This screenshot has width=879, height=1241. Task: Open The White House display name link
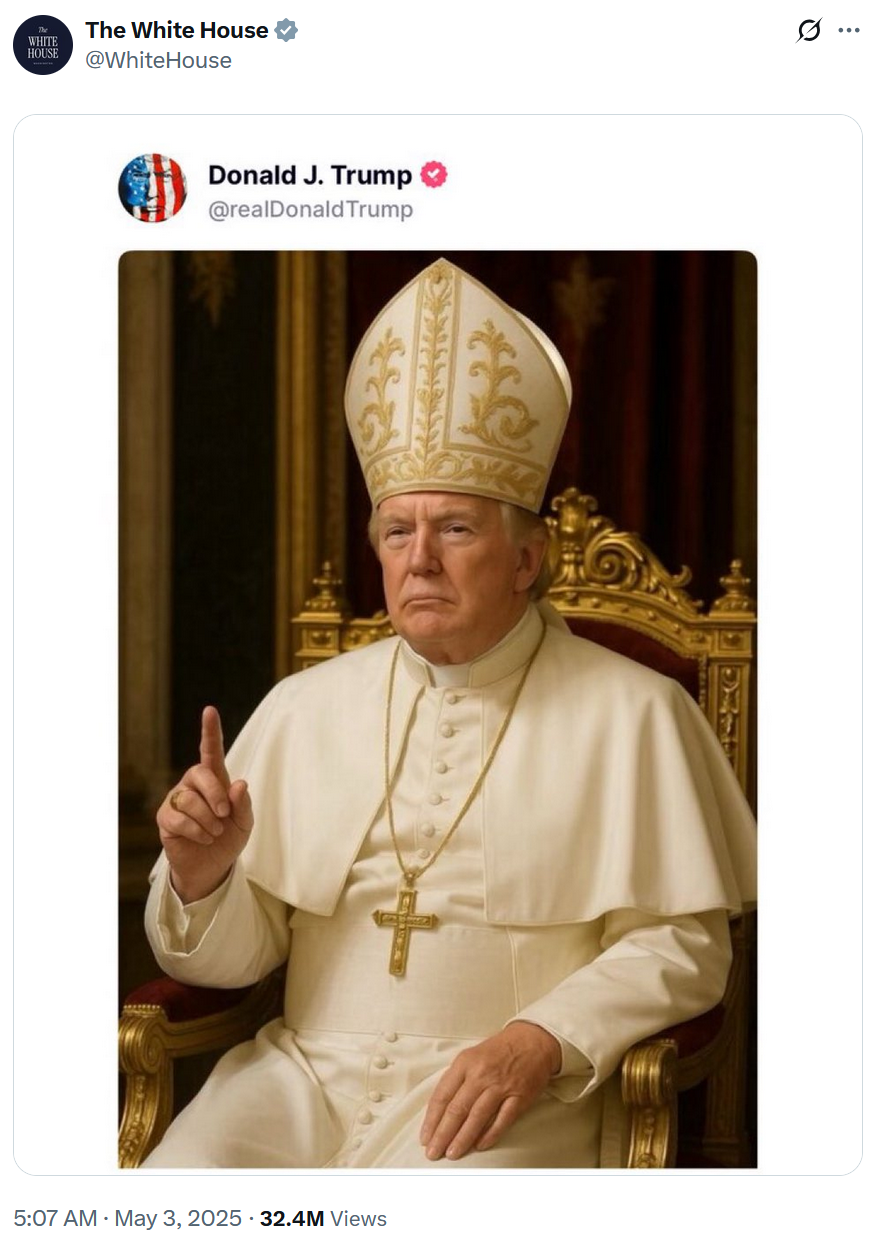(177, 31)
